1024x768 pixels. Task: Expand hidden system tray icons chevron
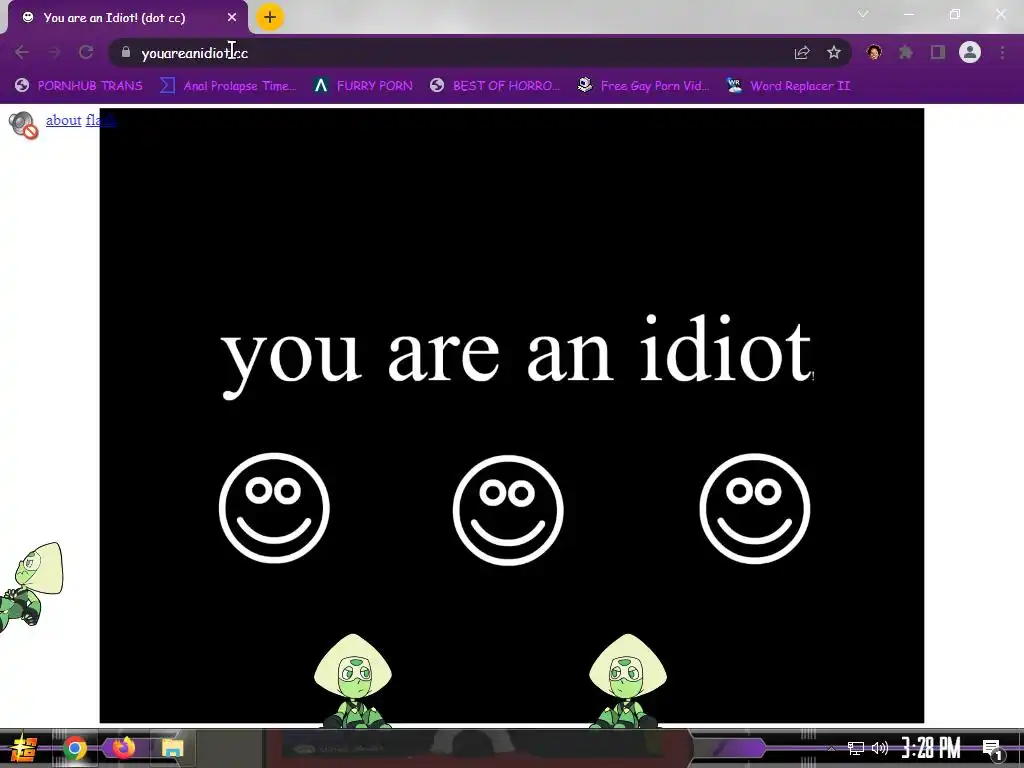click(831, 748)
